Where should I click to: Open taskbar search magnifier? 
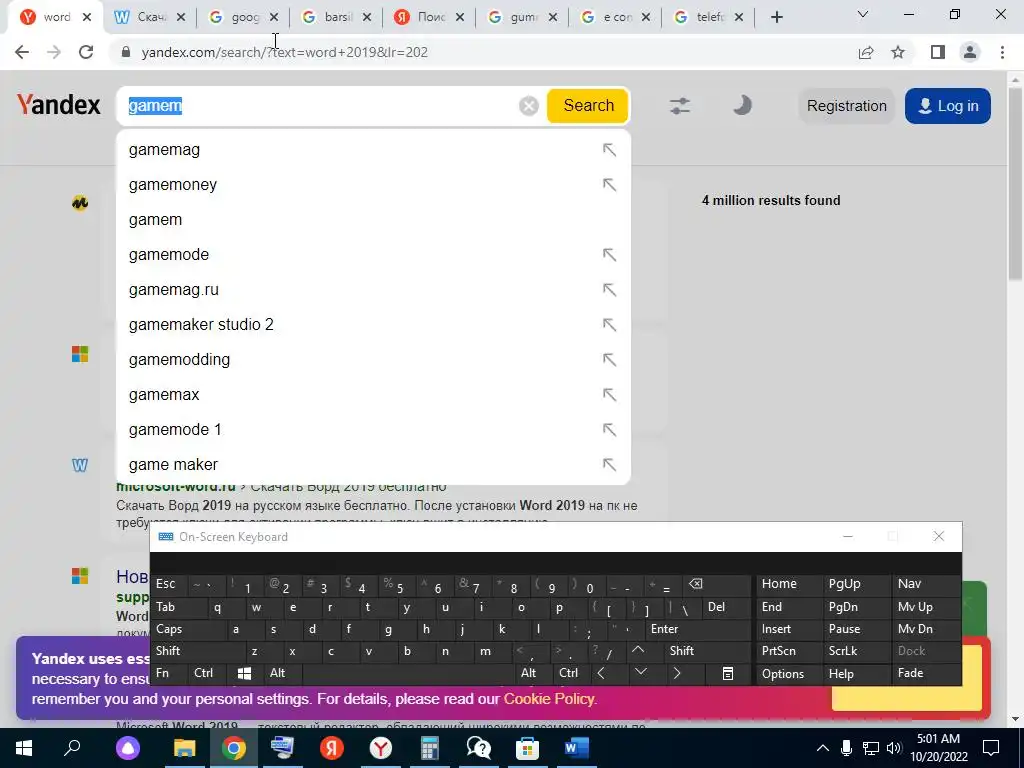coord(72,748)
